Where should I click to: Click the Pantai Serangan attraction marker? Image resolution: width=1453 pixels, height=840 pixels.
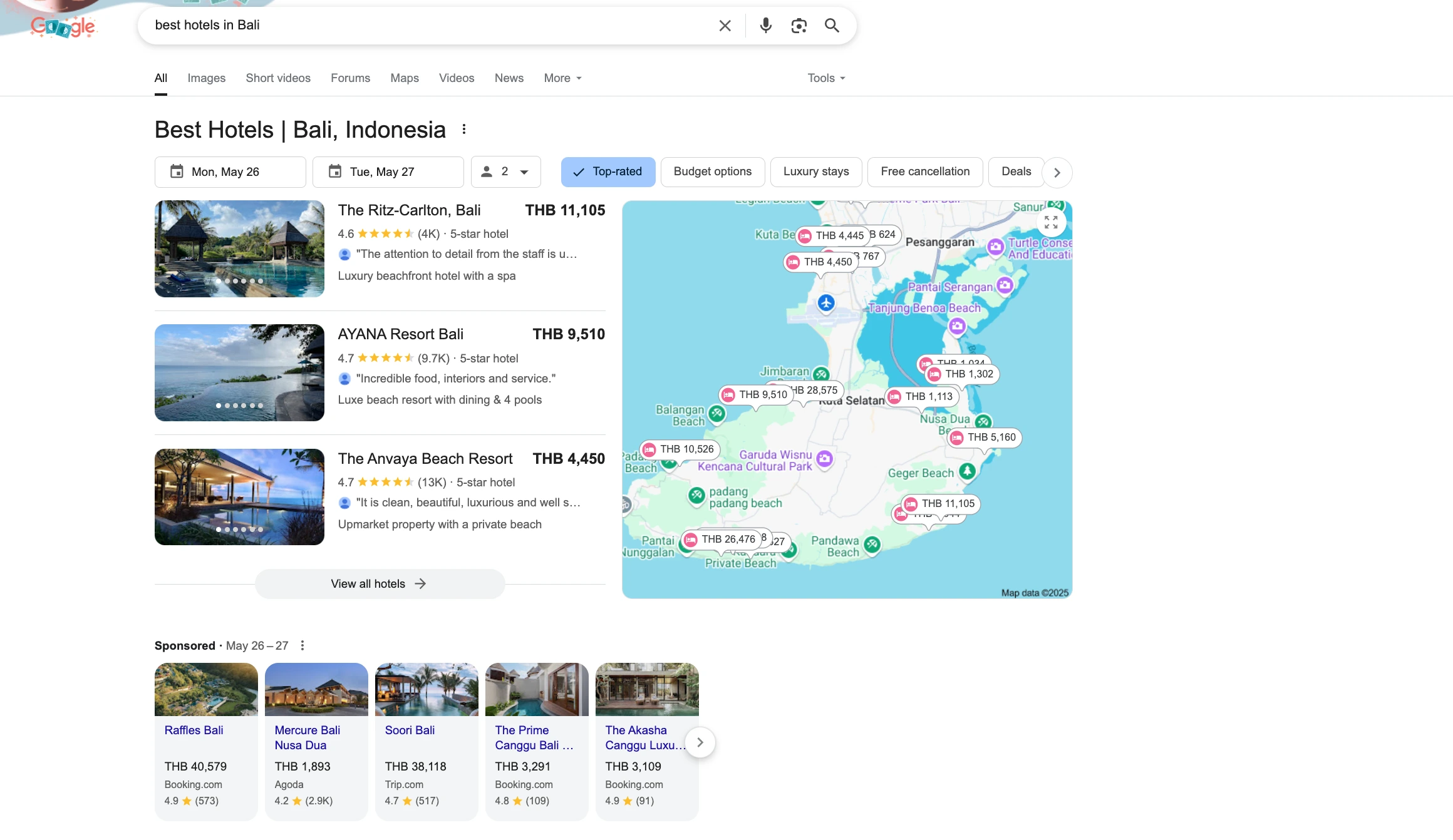pos(1005,285)
